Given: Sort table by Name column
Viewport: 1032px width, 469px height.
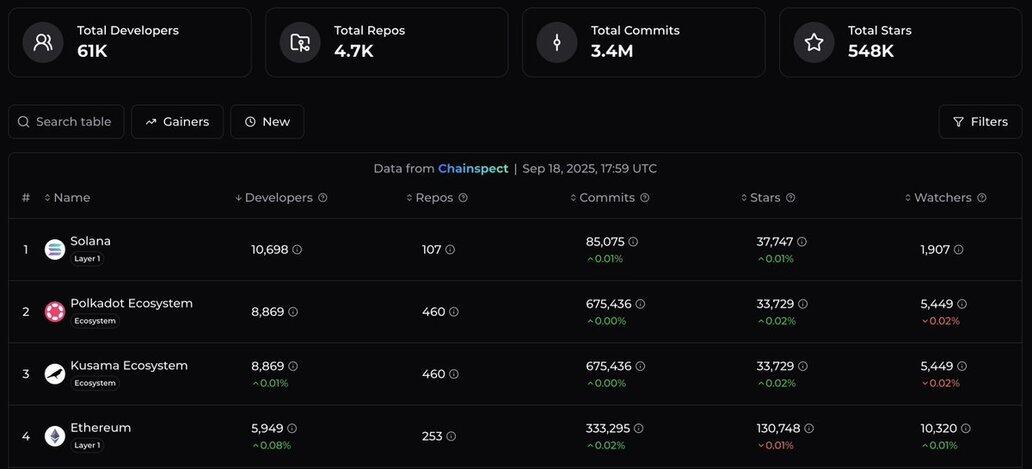Looking at the screenshot, I should 67,197.
